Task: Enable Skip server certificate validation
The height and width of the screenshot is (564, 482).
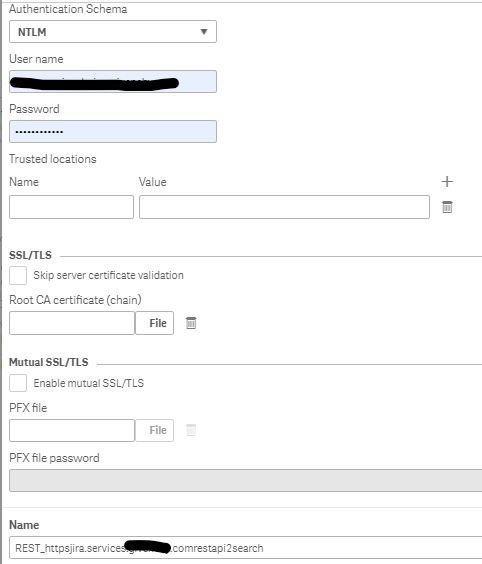Action: (x=18, y=276)
